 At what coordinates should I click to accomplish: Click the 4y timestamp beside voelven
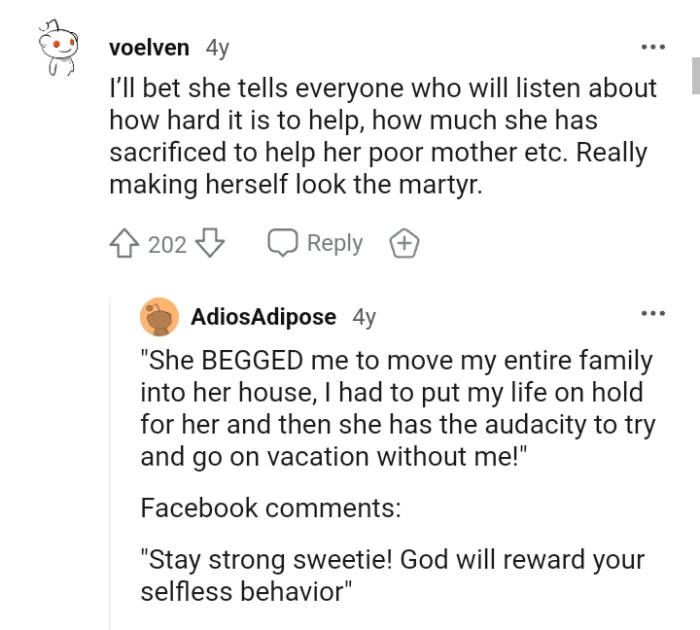click(x=216, y=47)
